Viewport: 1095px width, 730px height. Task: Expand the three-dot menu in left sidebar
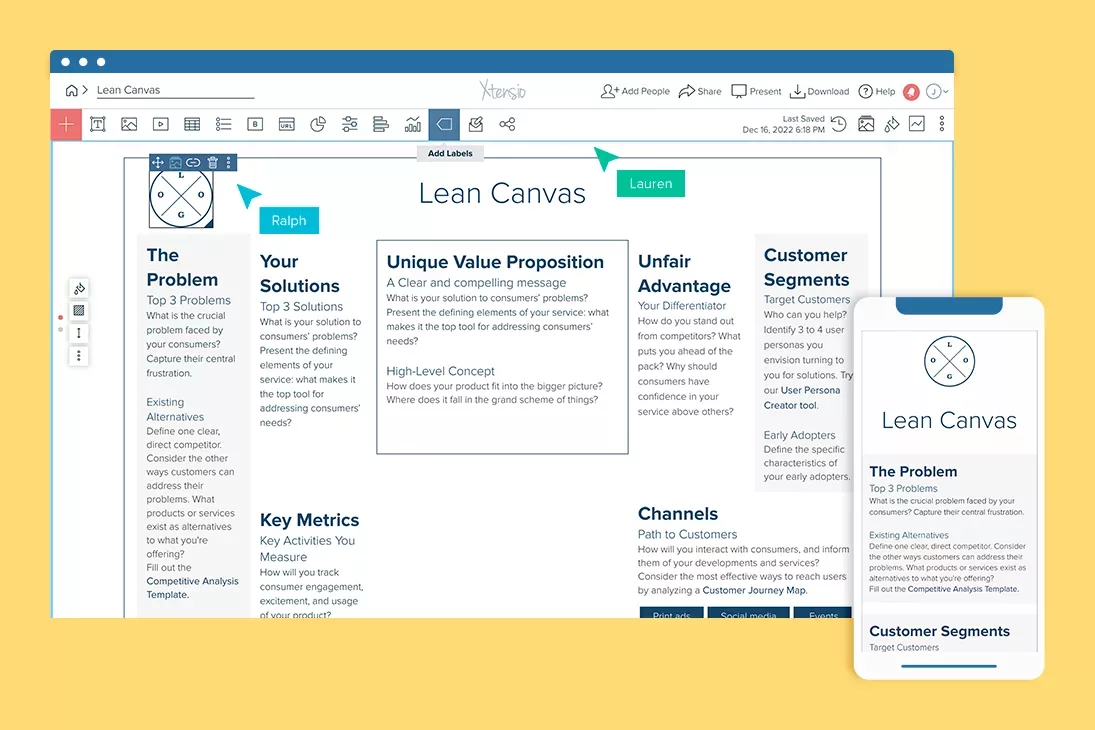click(x=79, y=355)
